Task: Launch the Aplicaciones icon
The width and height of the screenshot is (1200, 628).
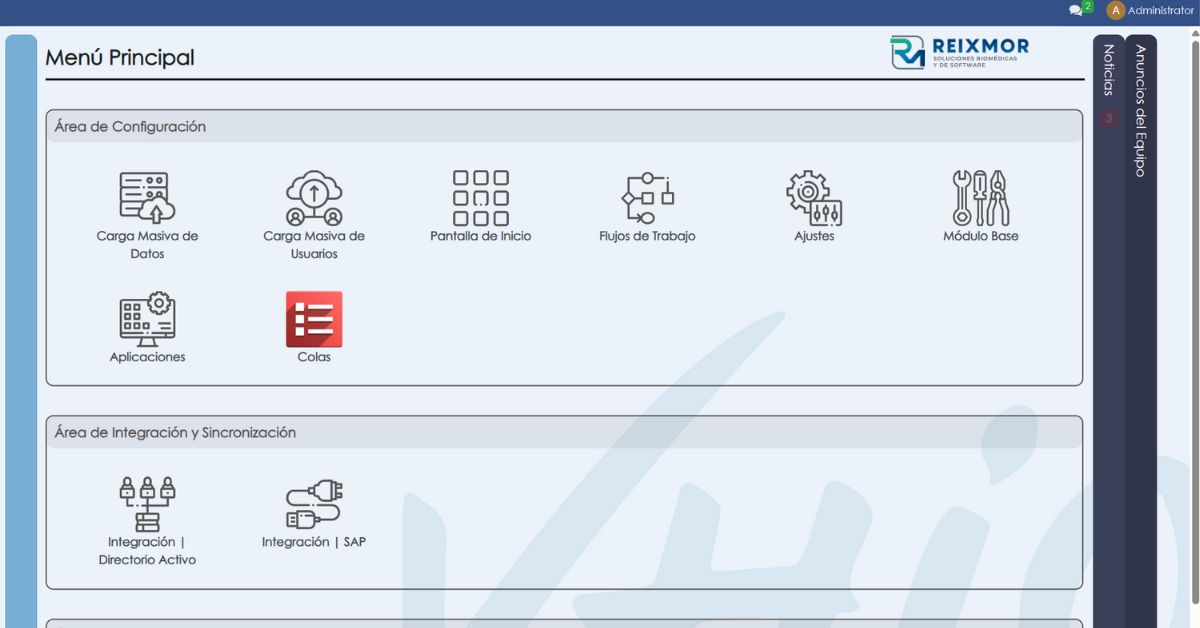Action: point(147,319)
